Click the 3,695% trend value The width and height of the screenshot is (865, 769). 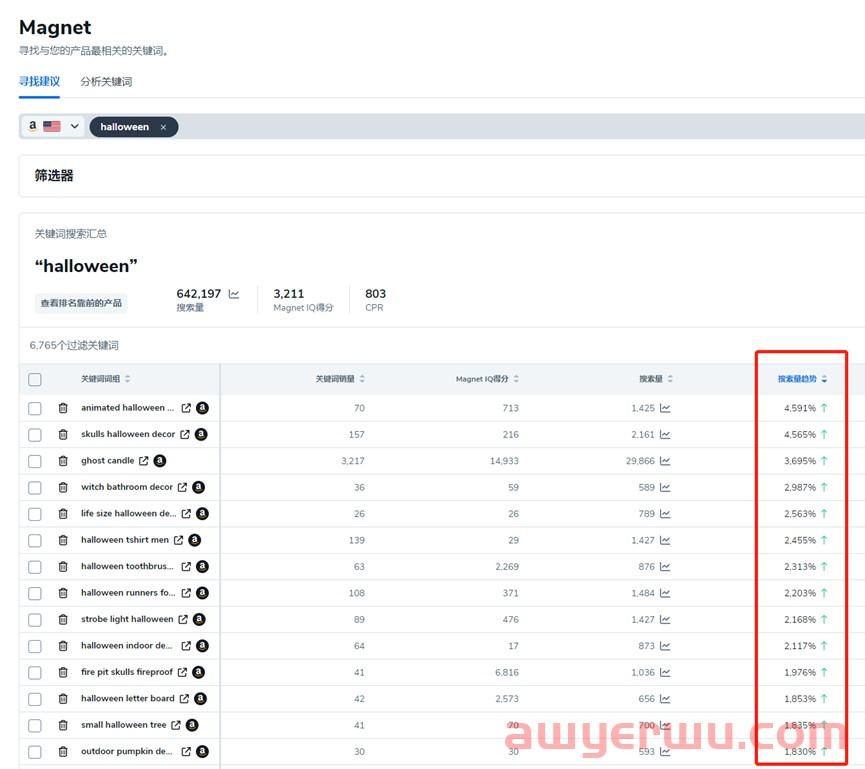799,461
